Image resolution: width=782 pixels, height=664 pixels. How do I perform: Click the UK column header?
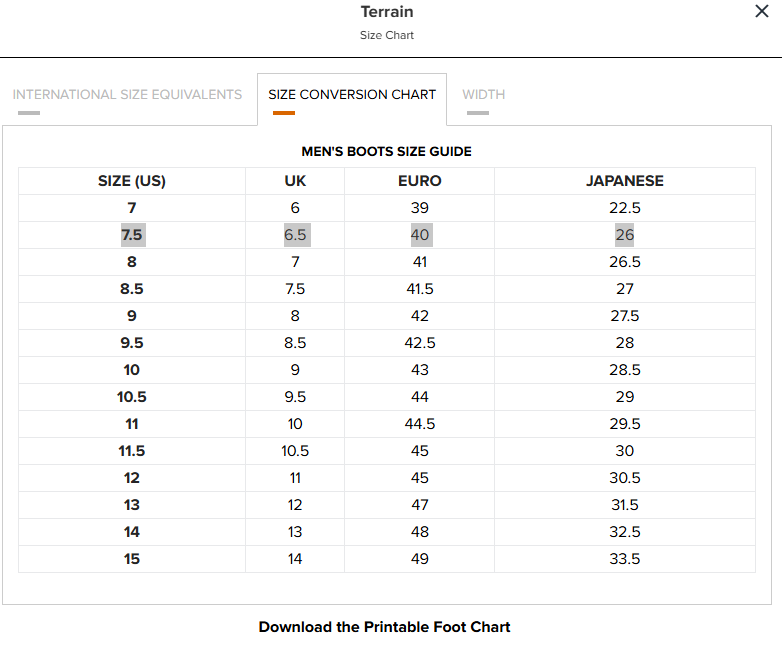click(295, 181)
